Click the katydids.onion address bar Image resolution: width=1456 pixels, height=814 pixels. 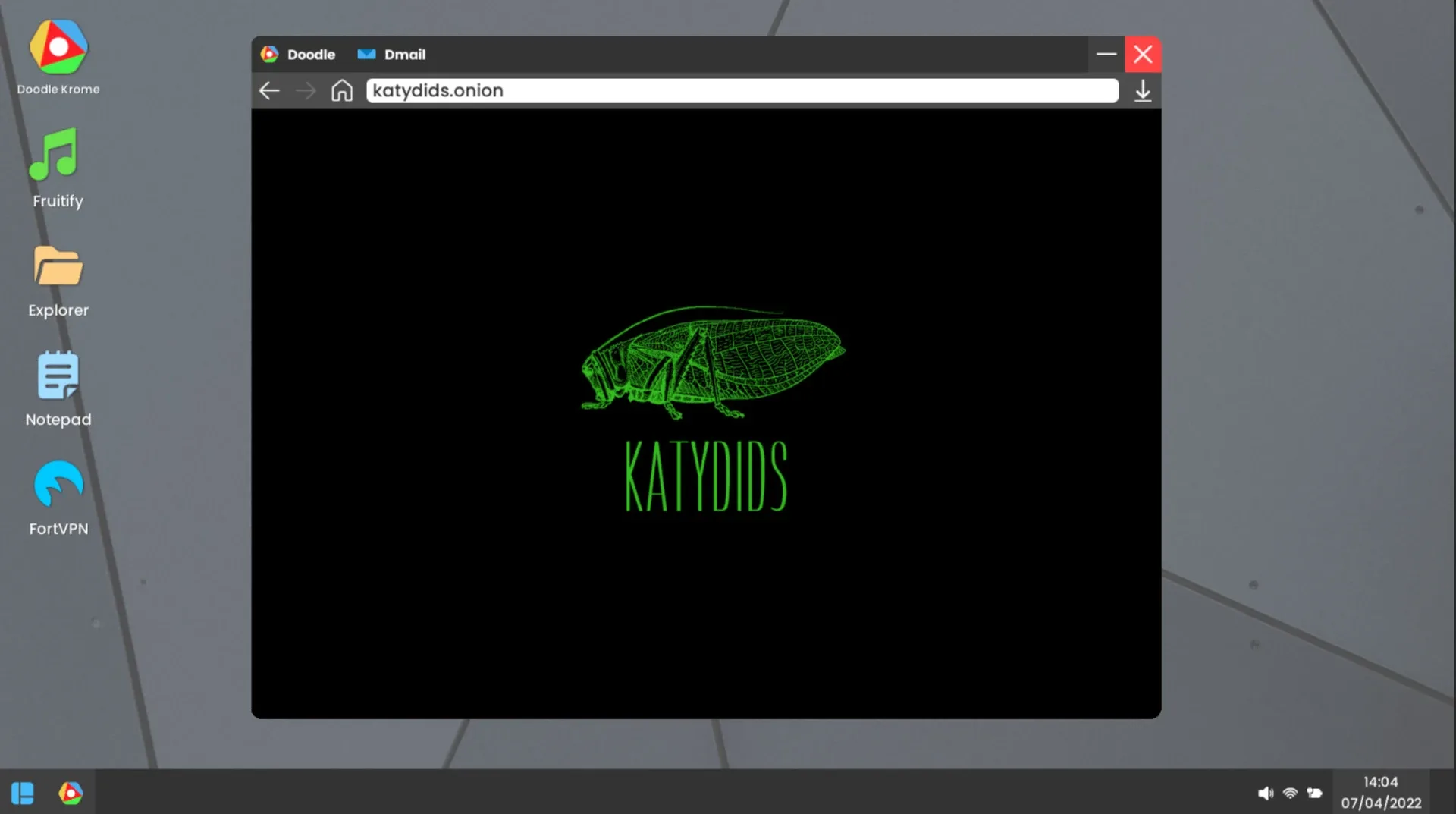click(x=741, y=91)
